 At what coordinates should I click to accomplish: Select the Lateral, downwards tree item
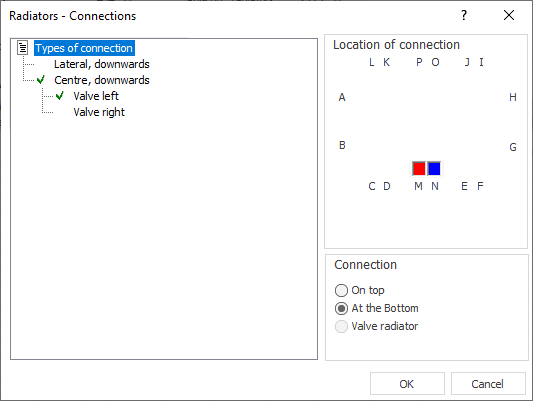pyautogui.click(x=102, y=64)
